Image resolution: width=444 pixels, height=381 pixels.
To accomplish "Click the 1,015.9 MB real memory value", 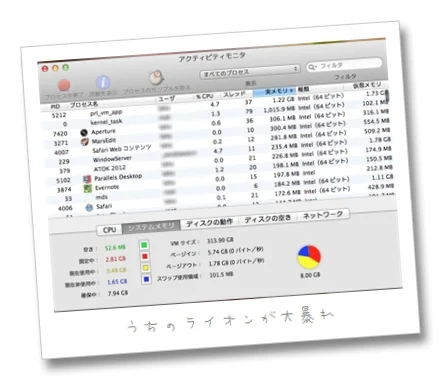I will (x=279, y=109).
